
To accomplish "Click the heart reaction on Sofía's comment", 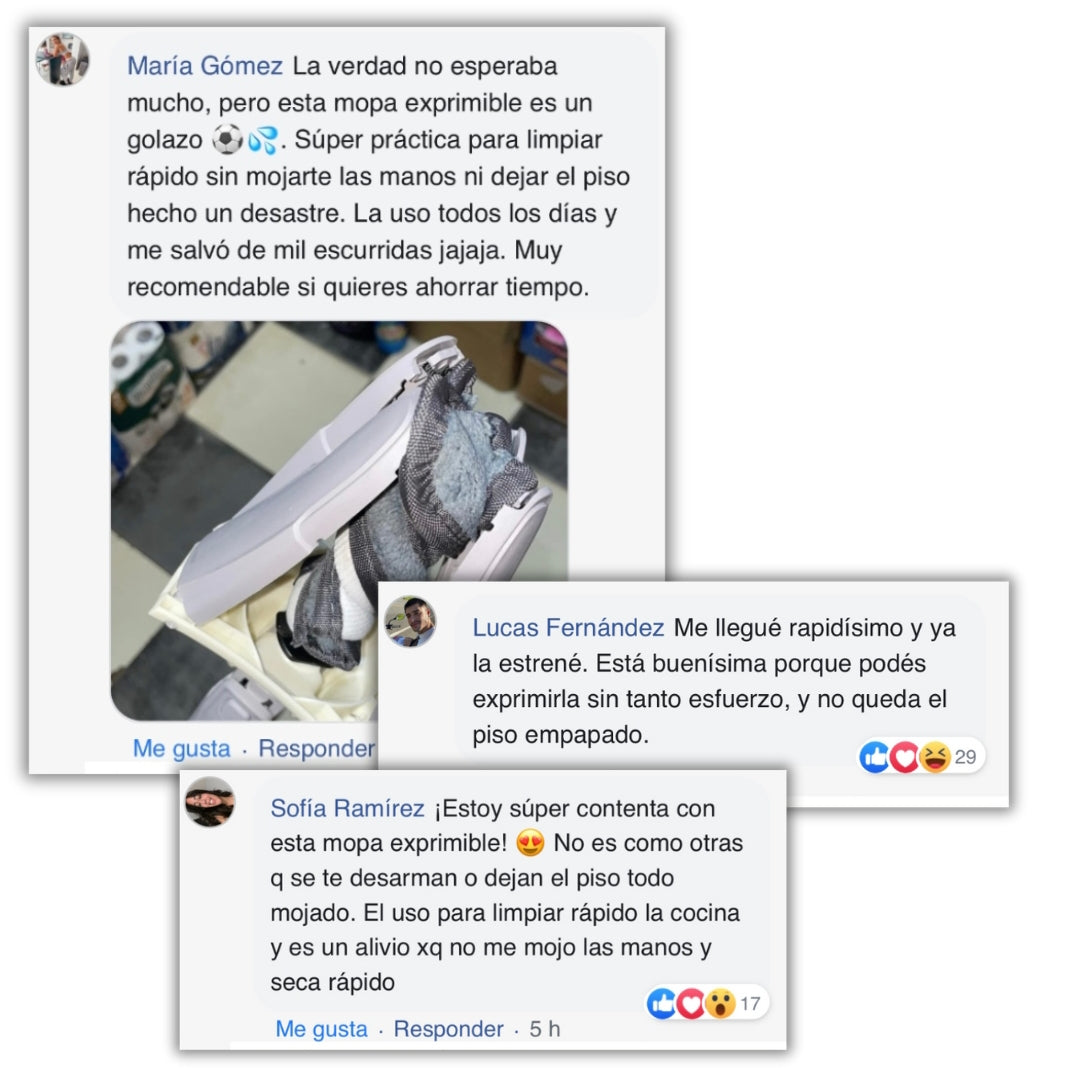I will 690,1003.
